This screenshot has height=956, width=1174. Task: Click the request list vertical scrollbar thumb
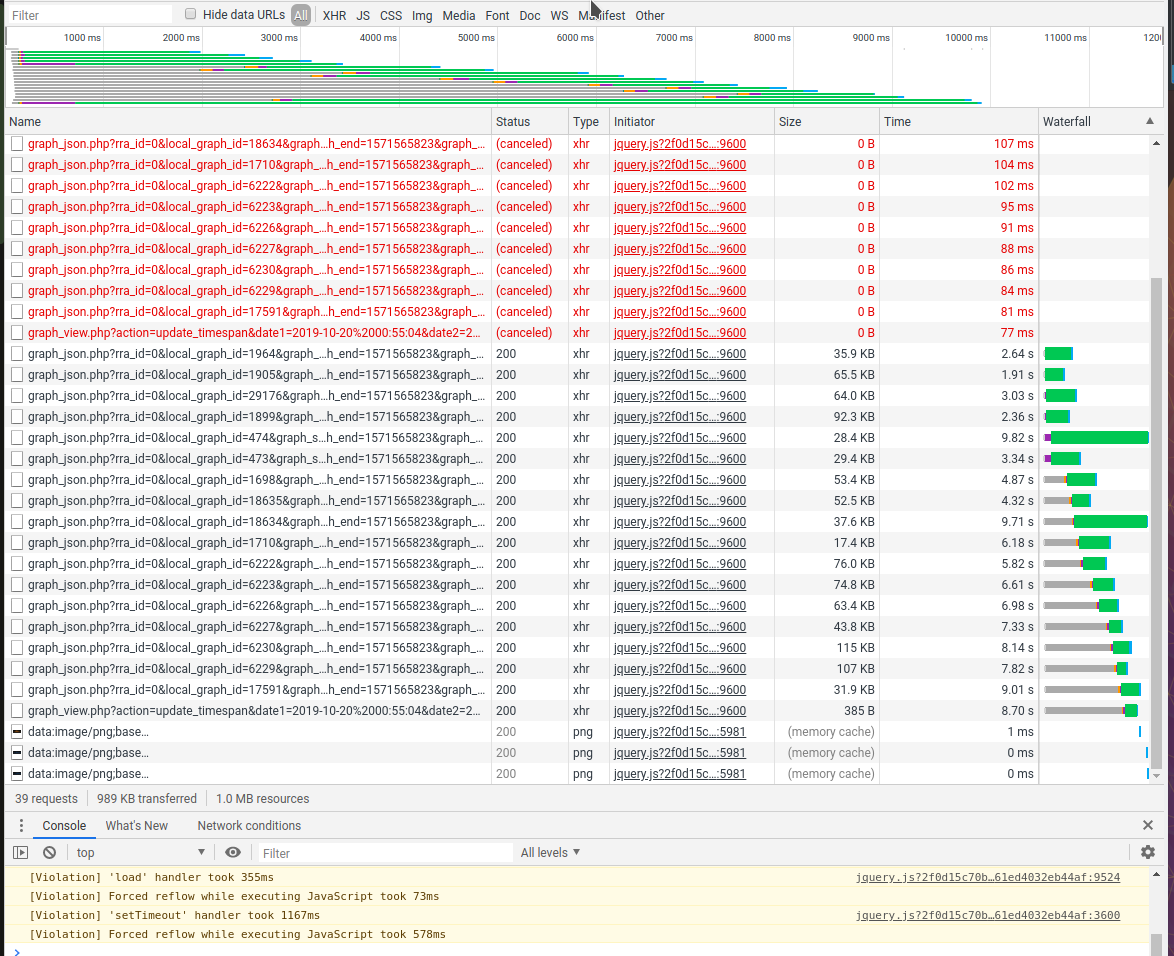pos(1156,523)
